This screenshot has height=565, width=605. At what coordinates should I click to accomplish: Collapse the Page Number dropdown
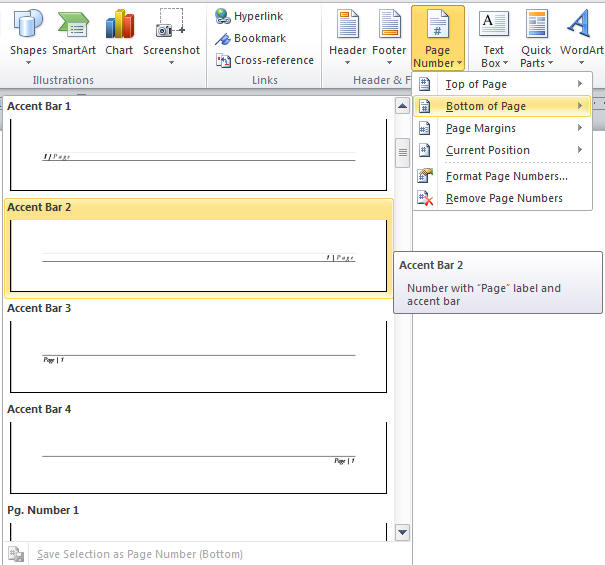pyautogui.click(x=437, y=37)
